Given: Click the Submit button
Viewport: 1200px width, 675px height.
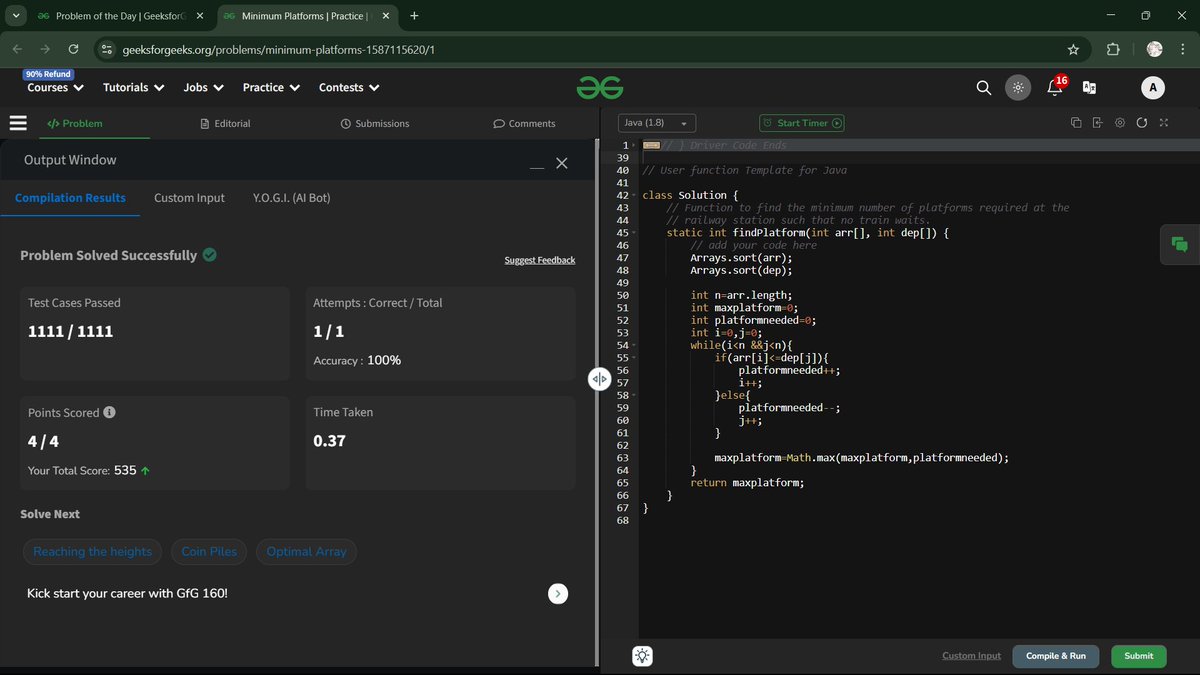Looking at the screenshot, I should [x=1138, y=656].
